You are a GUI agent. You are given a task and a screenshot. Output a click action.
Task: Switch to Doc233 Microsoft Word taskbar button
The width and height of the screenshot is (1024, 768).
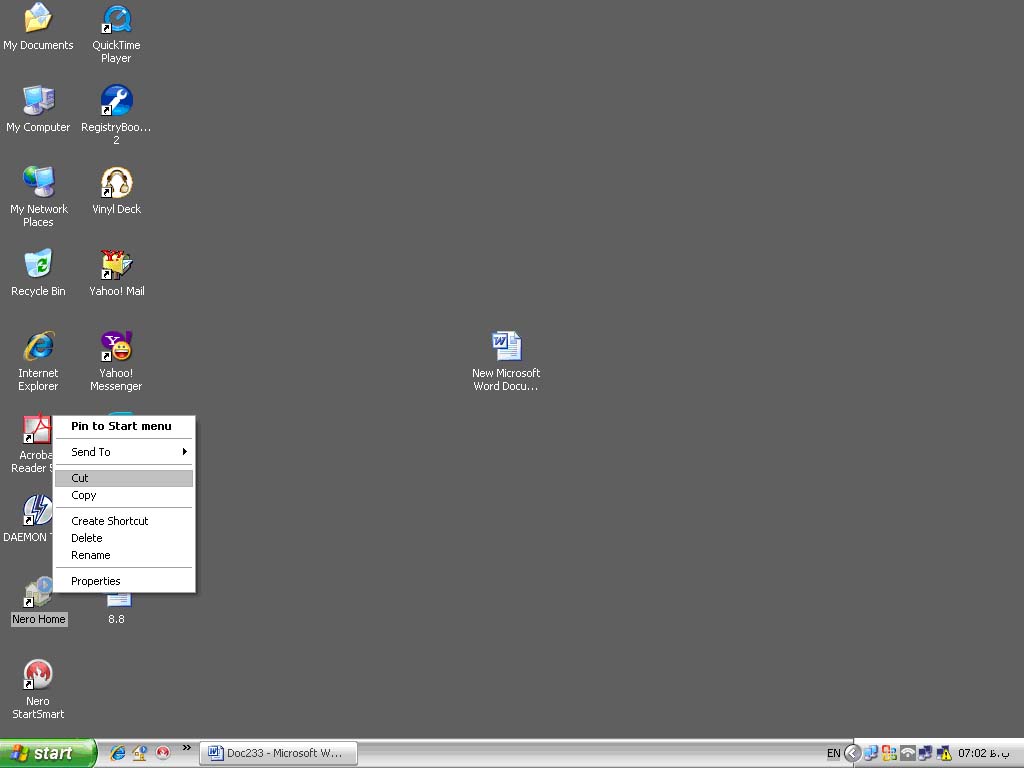(x=279, y=753)
